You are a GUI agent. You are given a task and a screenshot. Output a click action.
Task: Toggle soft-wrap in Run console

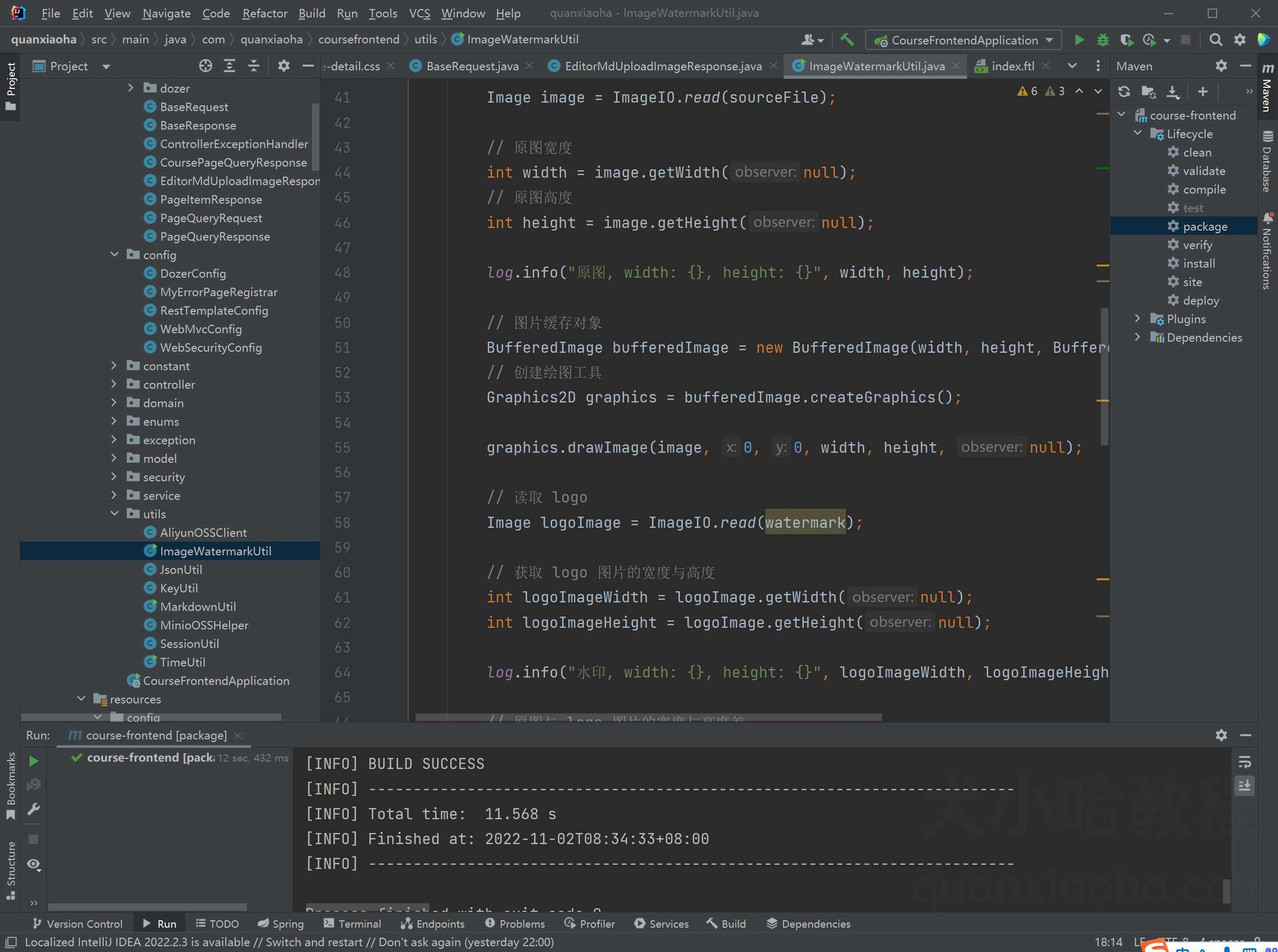[1244, 763]
